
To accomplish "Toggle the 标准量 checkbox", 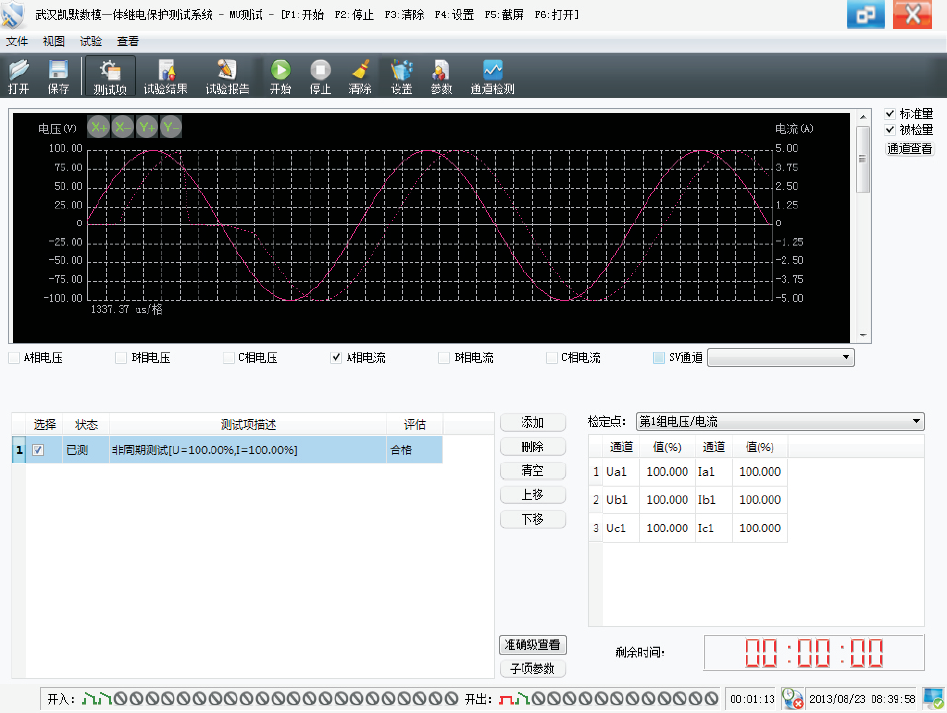I will point(890,114).
